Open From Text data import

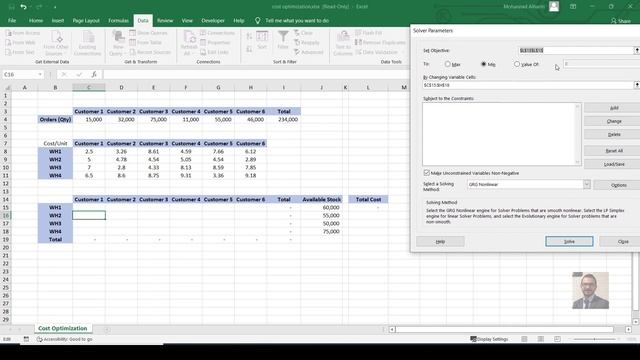[x=20, y=52]
